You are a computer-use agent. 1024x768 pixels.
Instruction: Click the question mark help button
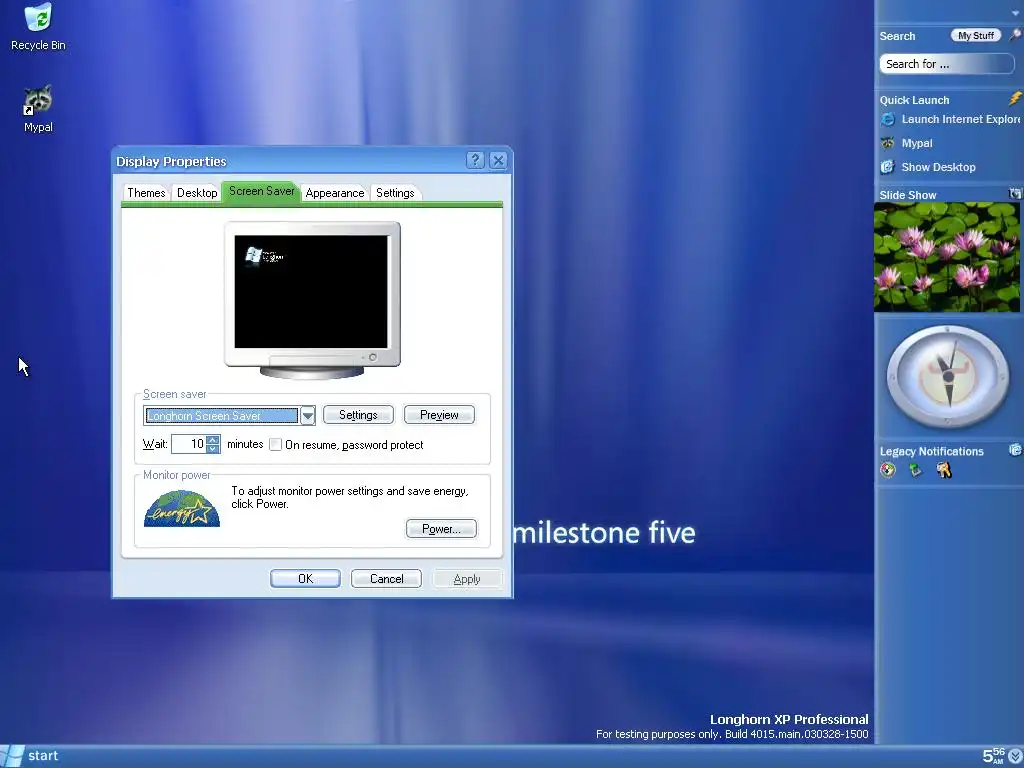click(475, 160)
